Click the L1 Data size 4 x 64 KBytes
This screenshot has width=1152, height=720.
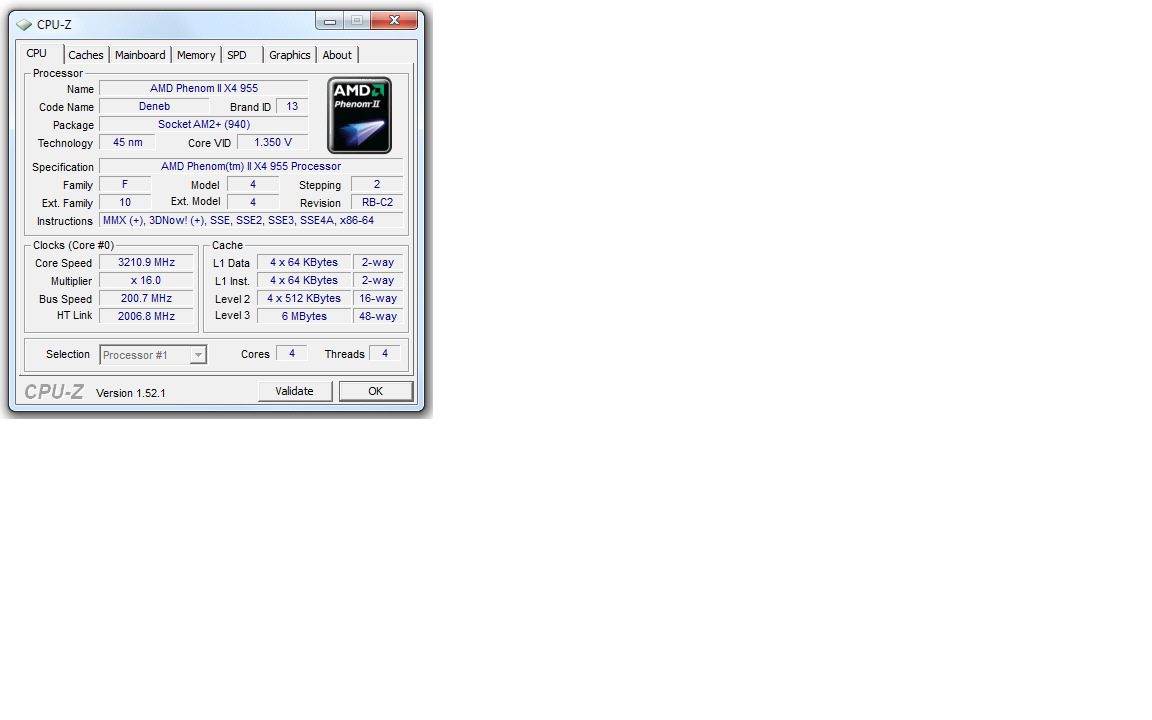304,262
